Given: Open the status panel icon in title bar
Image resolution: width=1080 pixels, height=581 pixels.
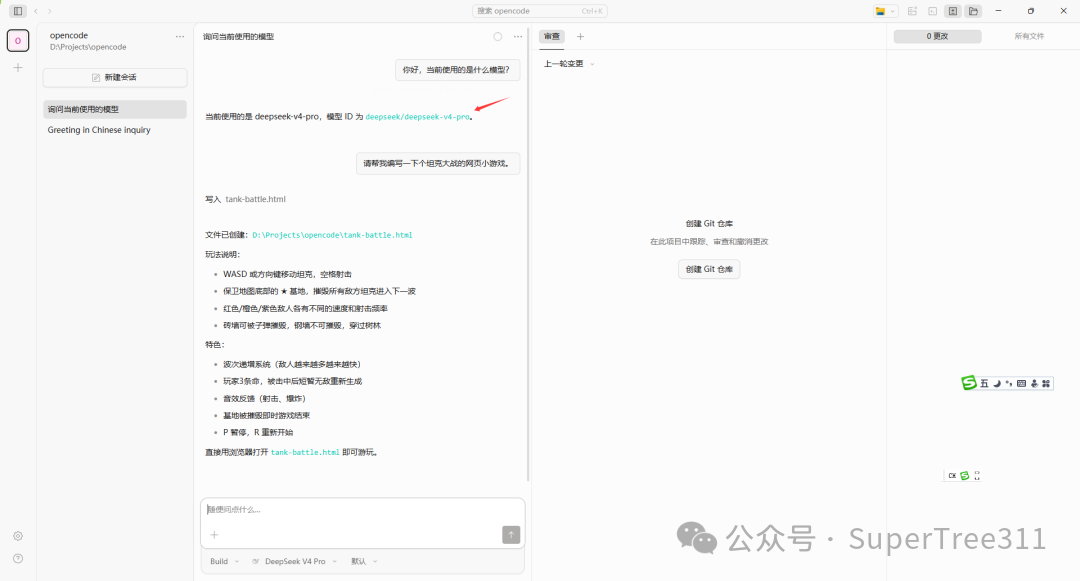Looking at the screenshot, I should pos(912,11).
